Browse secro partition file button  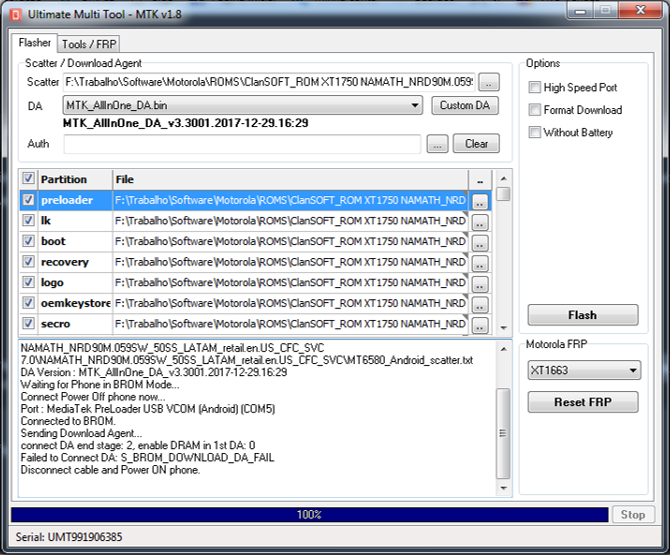point(480,325)
